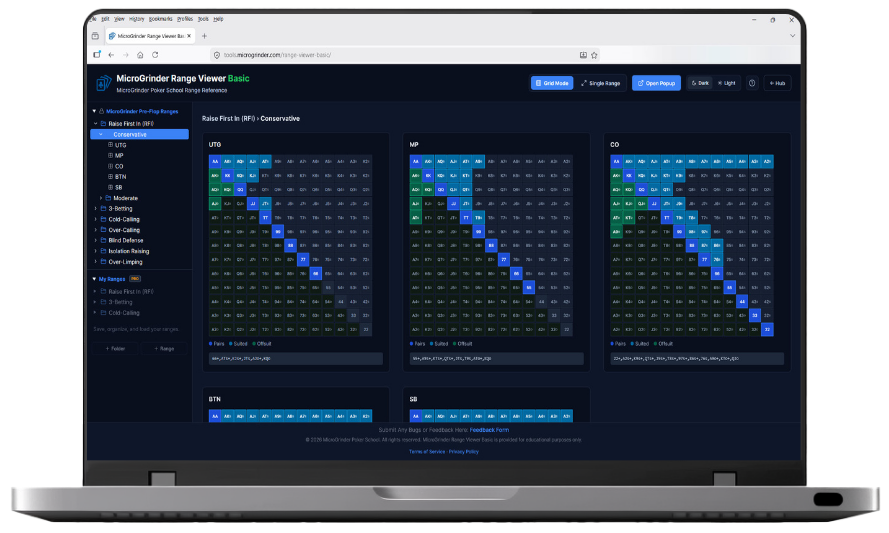
Task: Click the Open Popup button
Action: [x=657, y=83]
